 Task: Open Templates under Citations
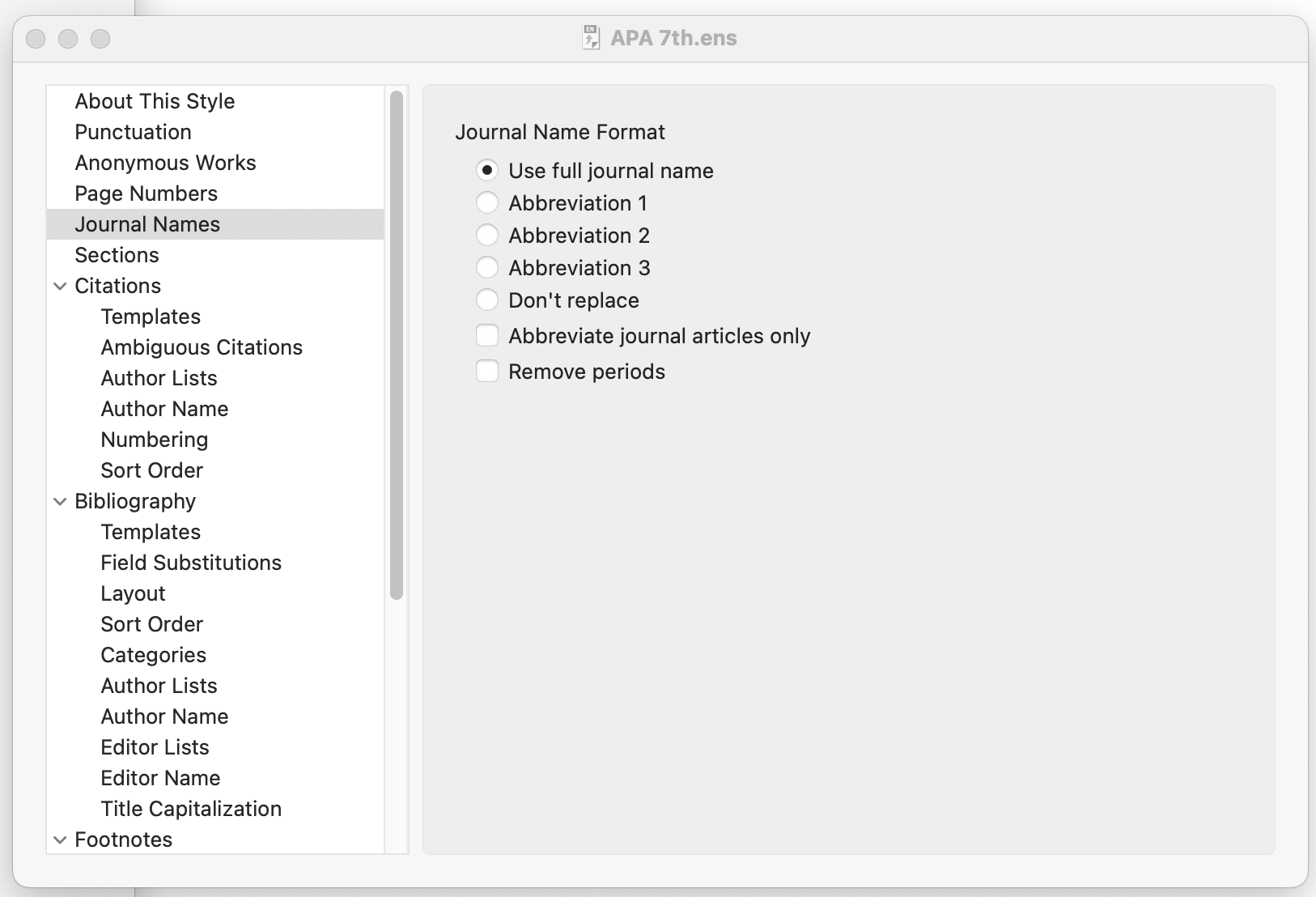pyautogui.click(x=151, y=317)
